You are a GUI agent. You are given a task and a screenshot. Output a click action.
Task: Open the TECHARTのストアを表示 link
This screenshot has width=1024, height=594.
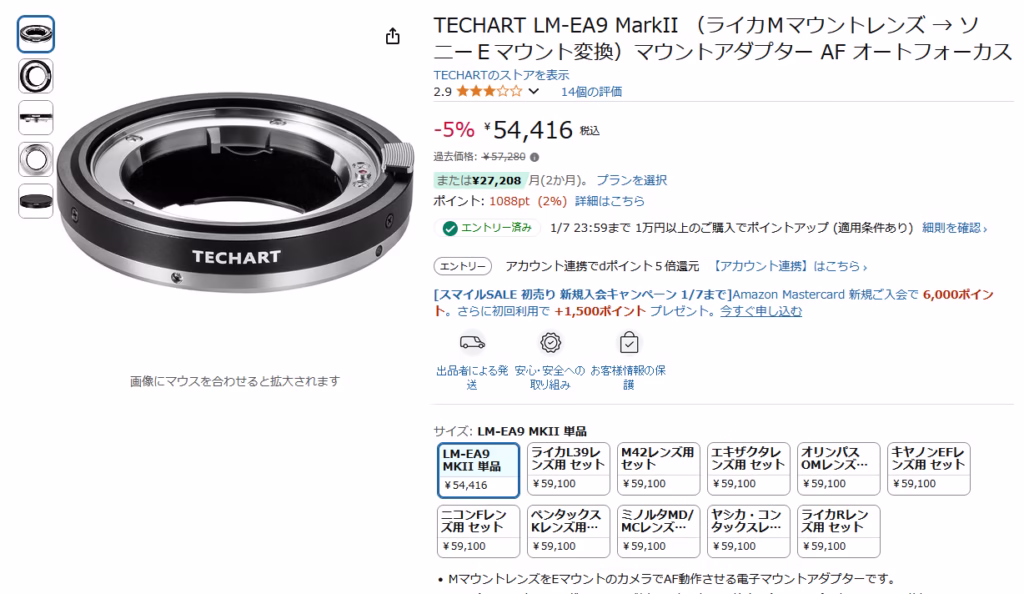click(501, 75)
